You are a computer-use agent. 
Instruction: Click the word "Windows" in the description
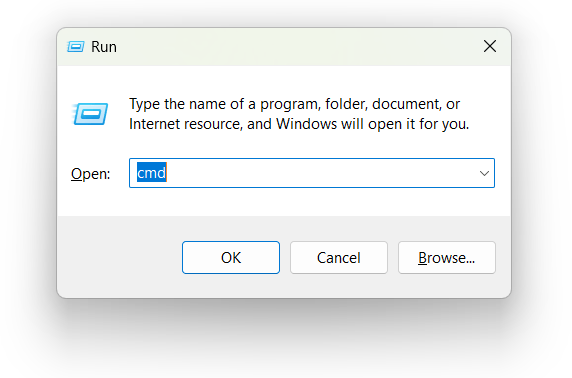[306, 124]
